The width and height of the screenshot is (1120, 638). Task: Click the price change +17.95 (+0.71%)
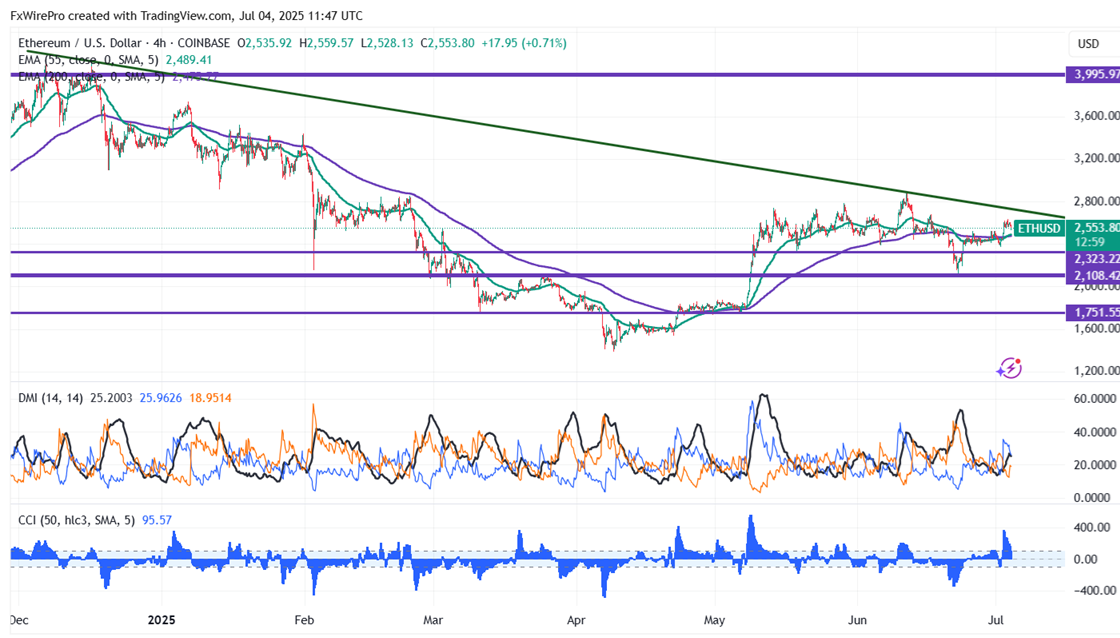pyautogui.click(x=524, y=43)
